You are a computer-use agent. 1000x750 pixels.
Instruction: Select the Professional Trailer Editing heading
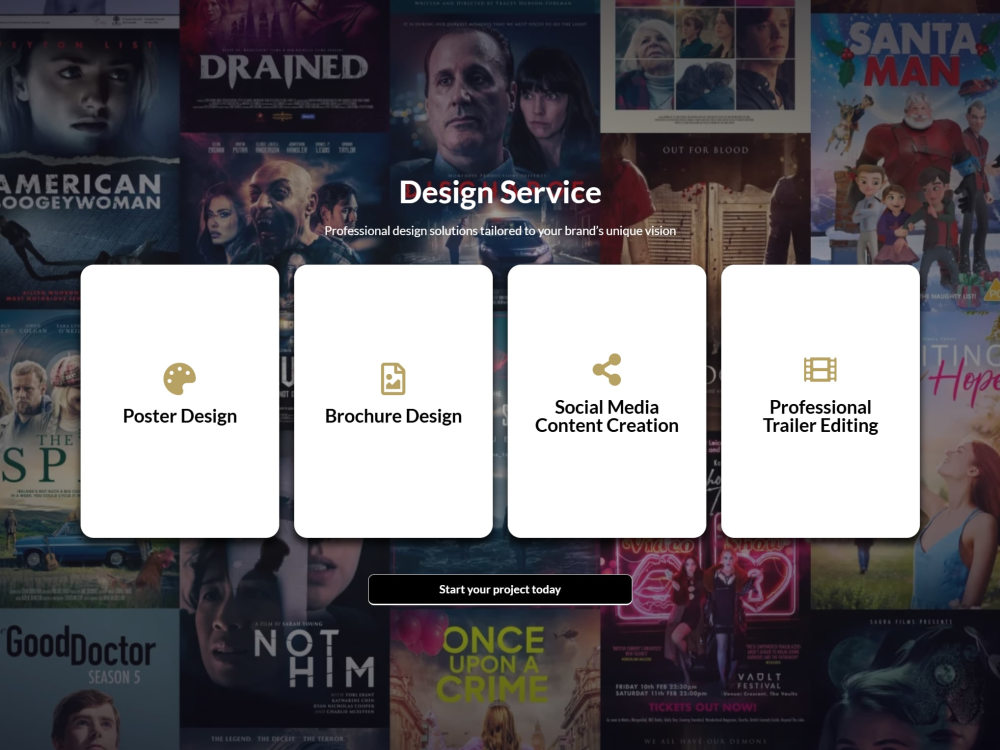pyautogui.click(x=820, y=416)
